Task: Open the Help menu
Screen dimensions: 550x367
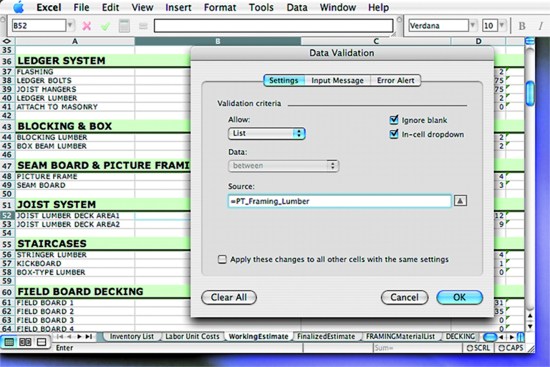Action: coord(378,7)
